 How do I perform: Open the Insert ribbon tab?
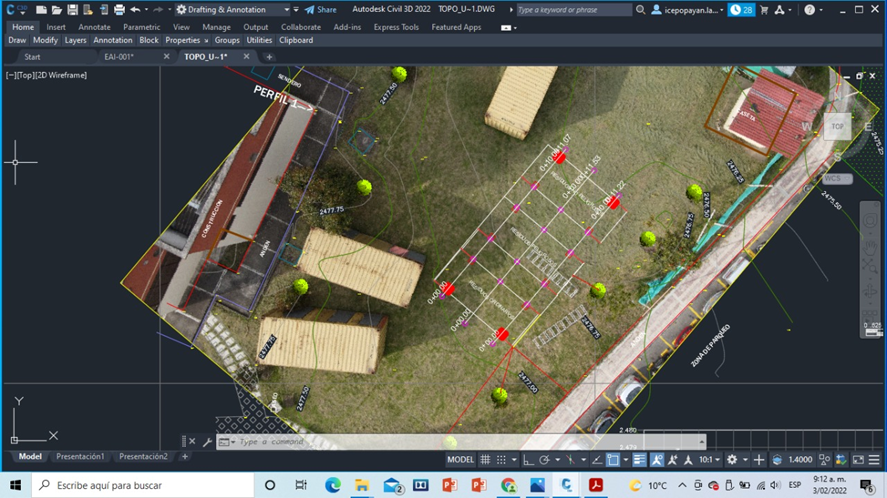pos(56,27)
